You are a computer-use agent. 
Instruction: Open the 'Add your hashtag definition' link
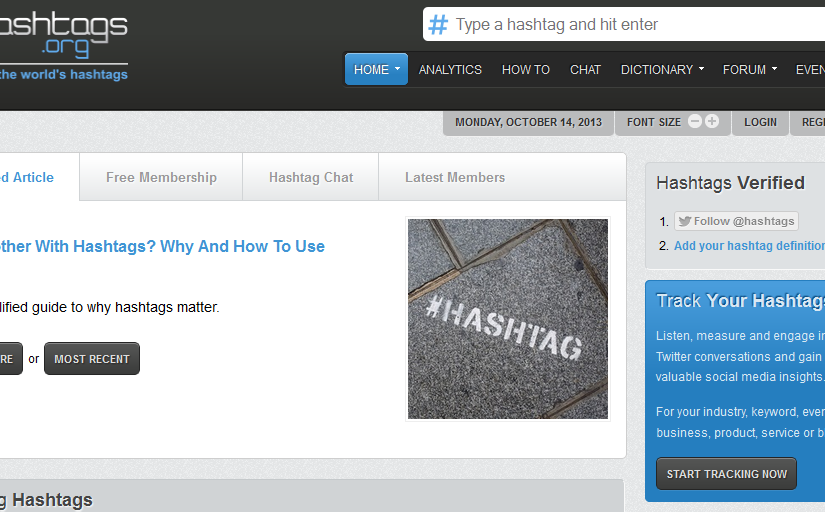(x=749, y=246)
